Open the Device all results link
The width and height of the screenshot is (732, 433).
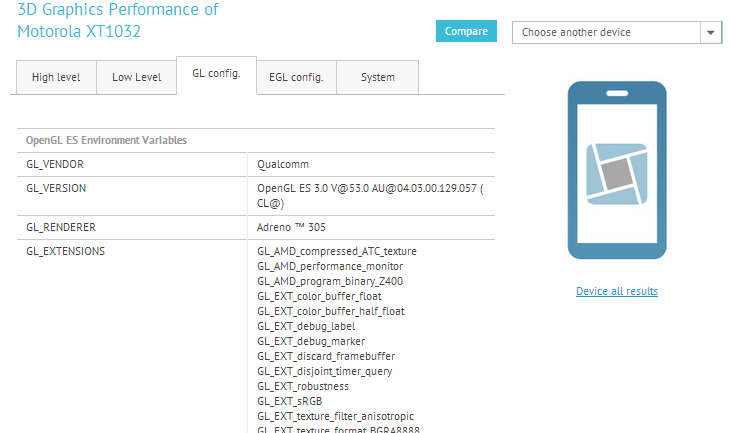pos(617,291)
